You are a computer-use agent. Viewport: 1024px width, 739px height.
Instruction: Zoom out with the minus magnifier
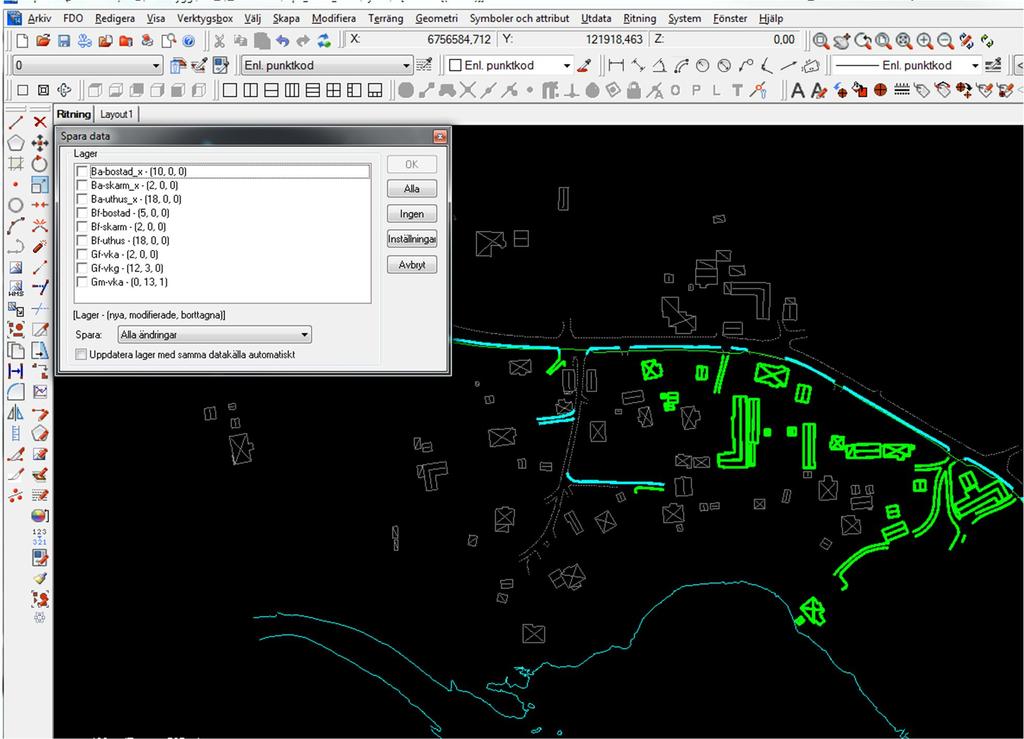click(946, 41)
